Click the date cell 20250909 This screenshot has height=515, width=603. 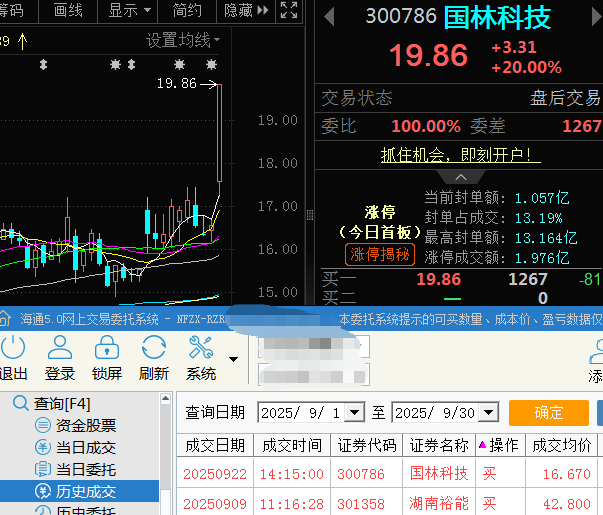(x=215, y=503)
